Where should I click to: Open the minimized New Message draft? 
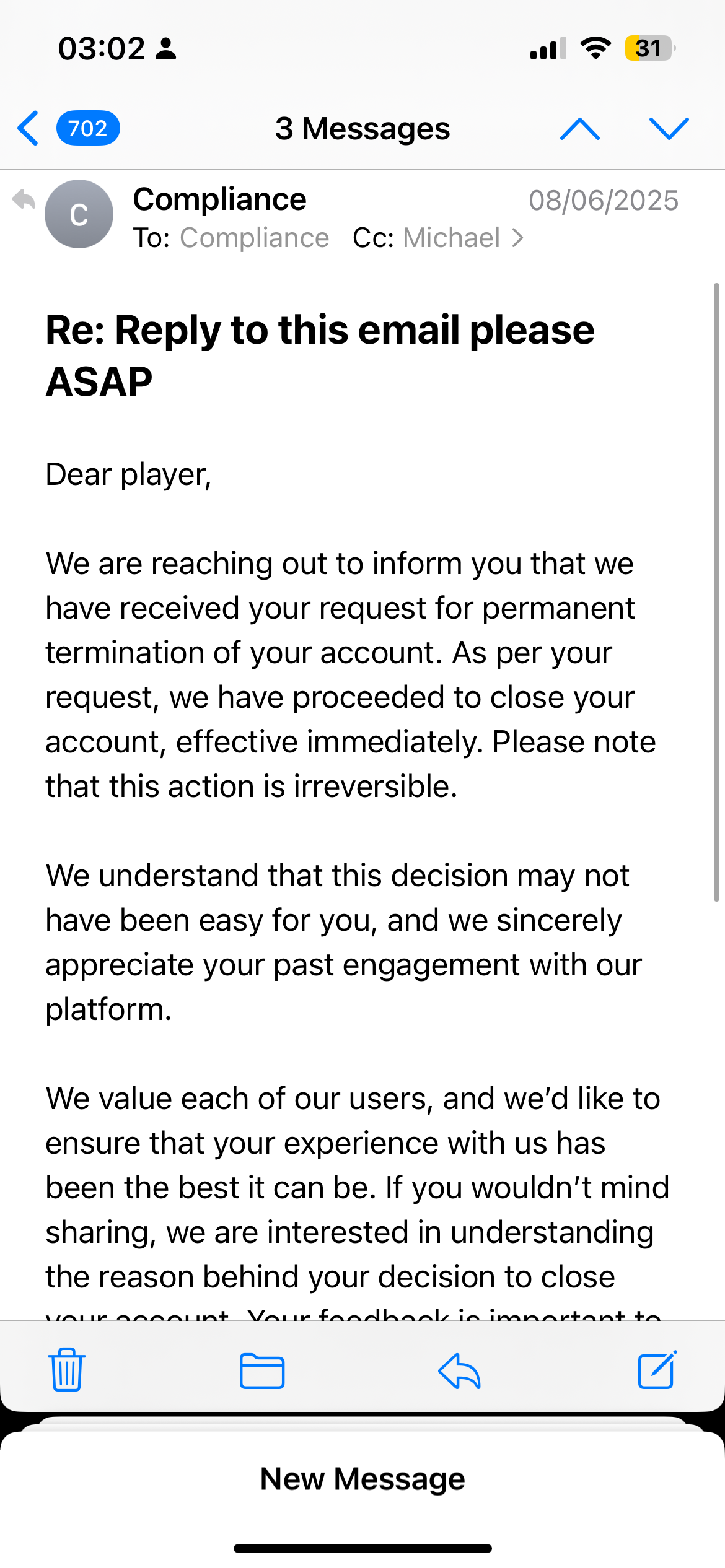tap(362, 1479)
